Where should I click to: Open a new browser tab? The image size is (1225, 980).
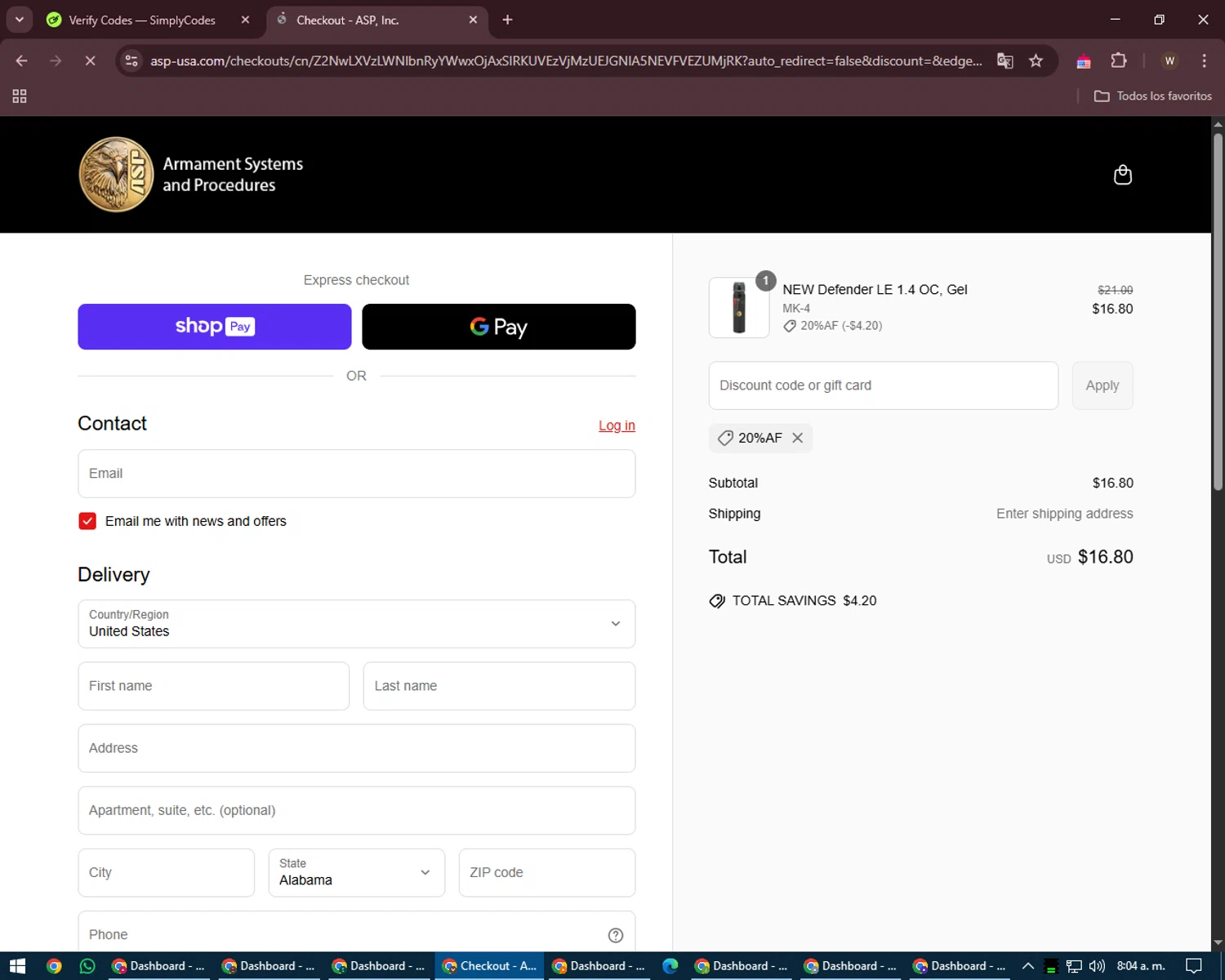[x=507, y=20]
